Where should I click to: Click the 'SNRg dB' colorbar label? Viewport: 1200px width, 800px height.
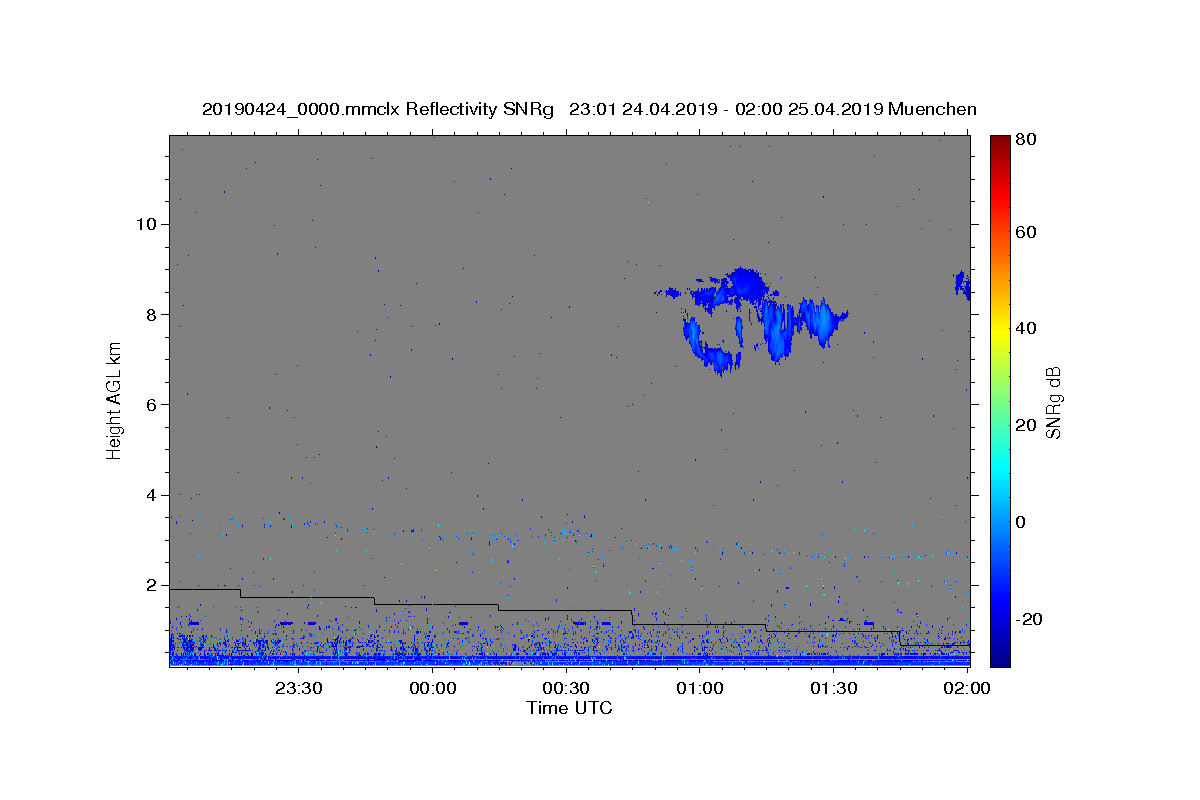1053,403
